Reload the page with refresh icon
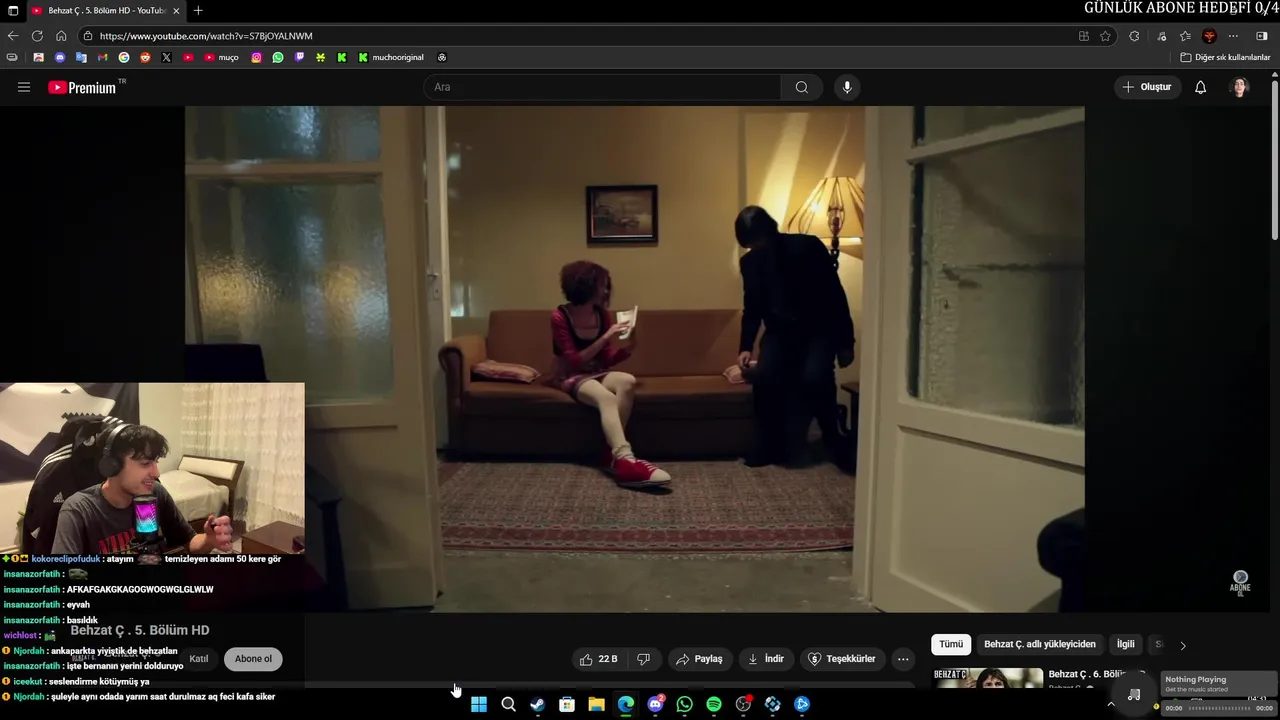Image resolution: width=1280 pixels, height=720 pixels. click(37, 36)
